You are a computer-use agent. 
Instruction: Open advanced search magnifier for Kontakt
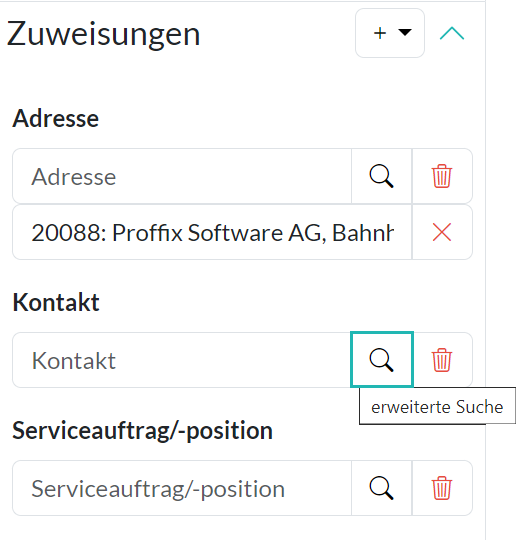tap(382, 360)
